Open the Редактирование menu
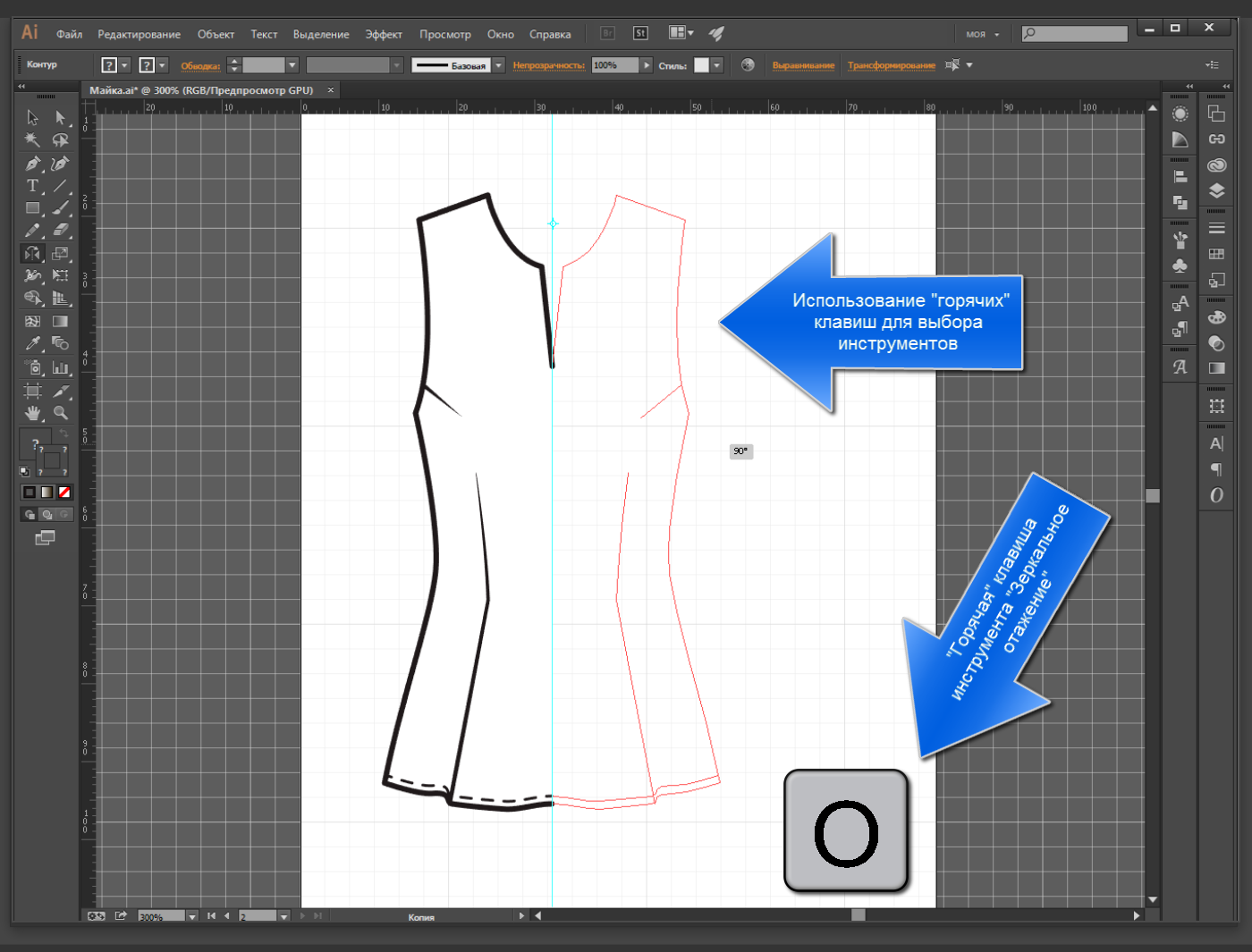Screen dimensions: 1252x952 (139, 34)
